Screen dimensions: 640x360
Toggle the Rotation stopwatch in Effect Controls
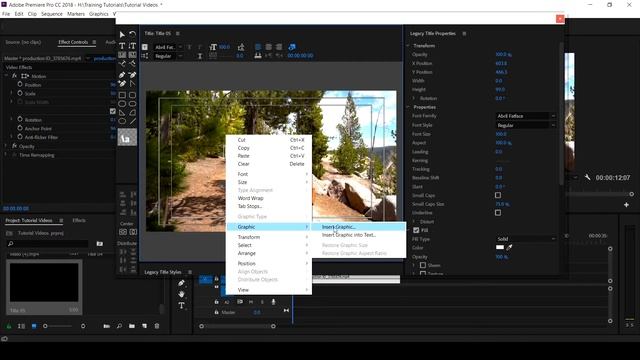pos(20,119)
